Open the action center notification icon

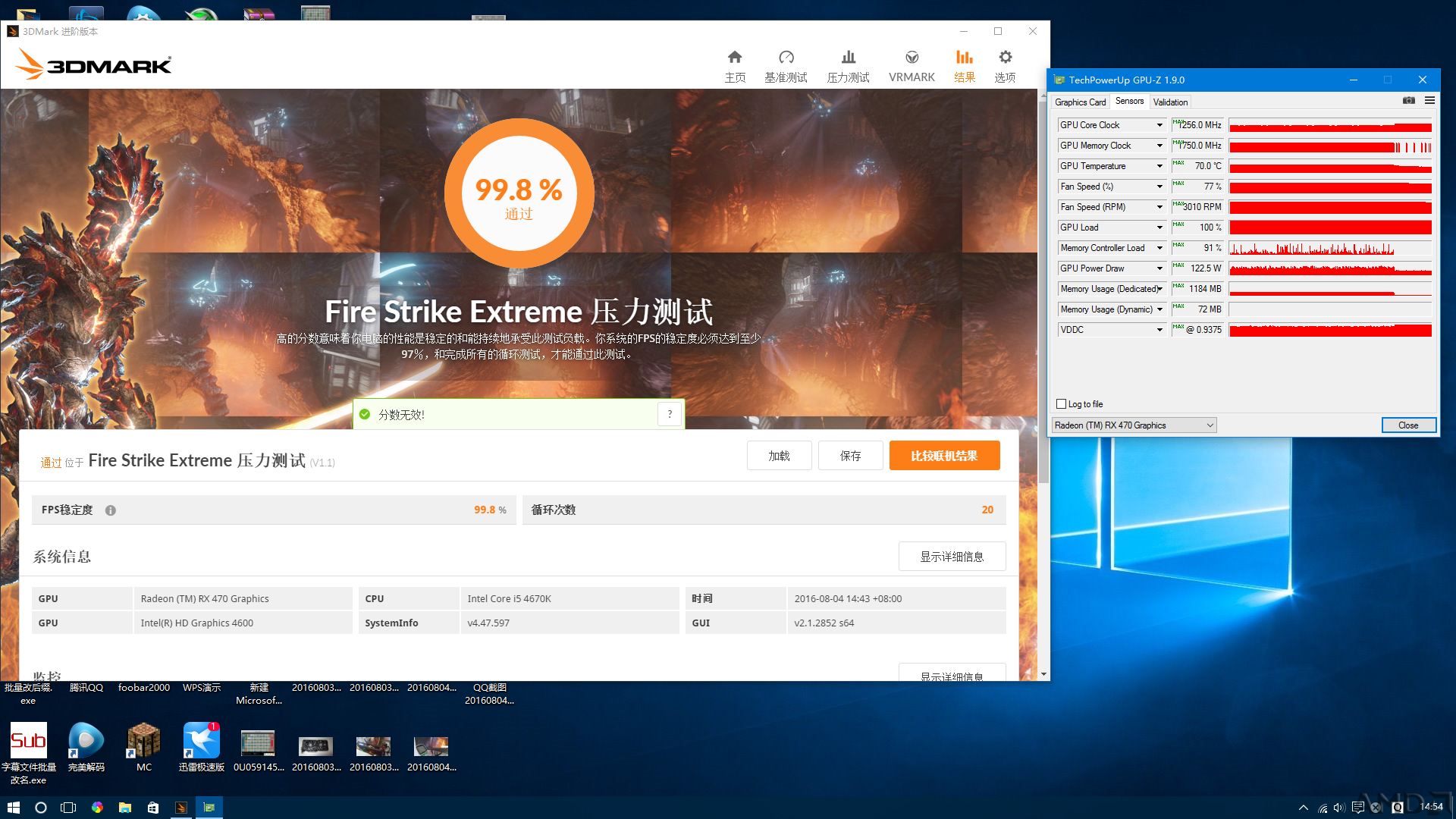[1357, 808]
